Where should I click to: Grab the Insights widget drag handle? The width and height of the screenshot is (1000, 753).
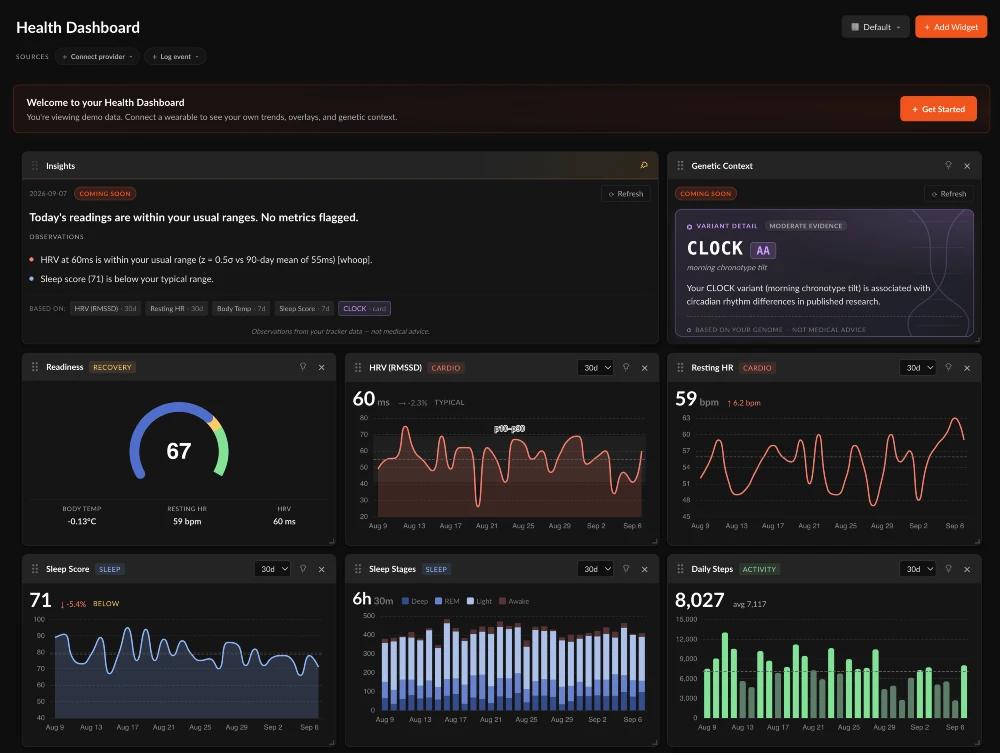click(35, 166)
